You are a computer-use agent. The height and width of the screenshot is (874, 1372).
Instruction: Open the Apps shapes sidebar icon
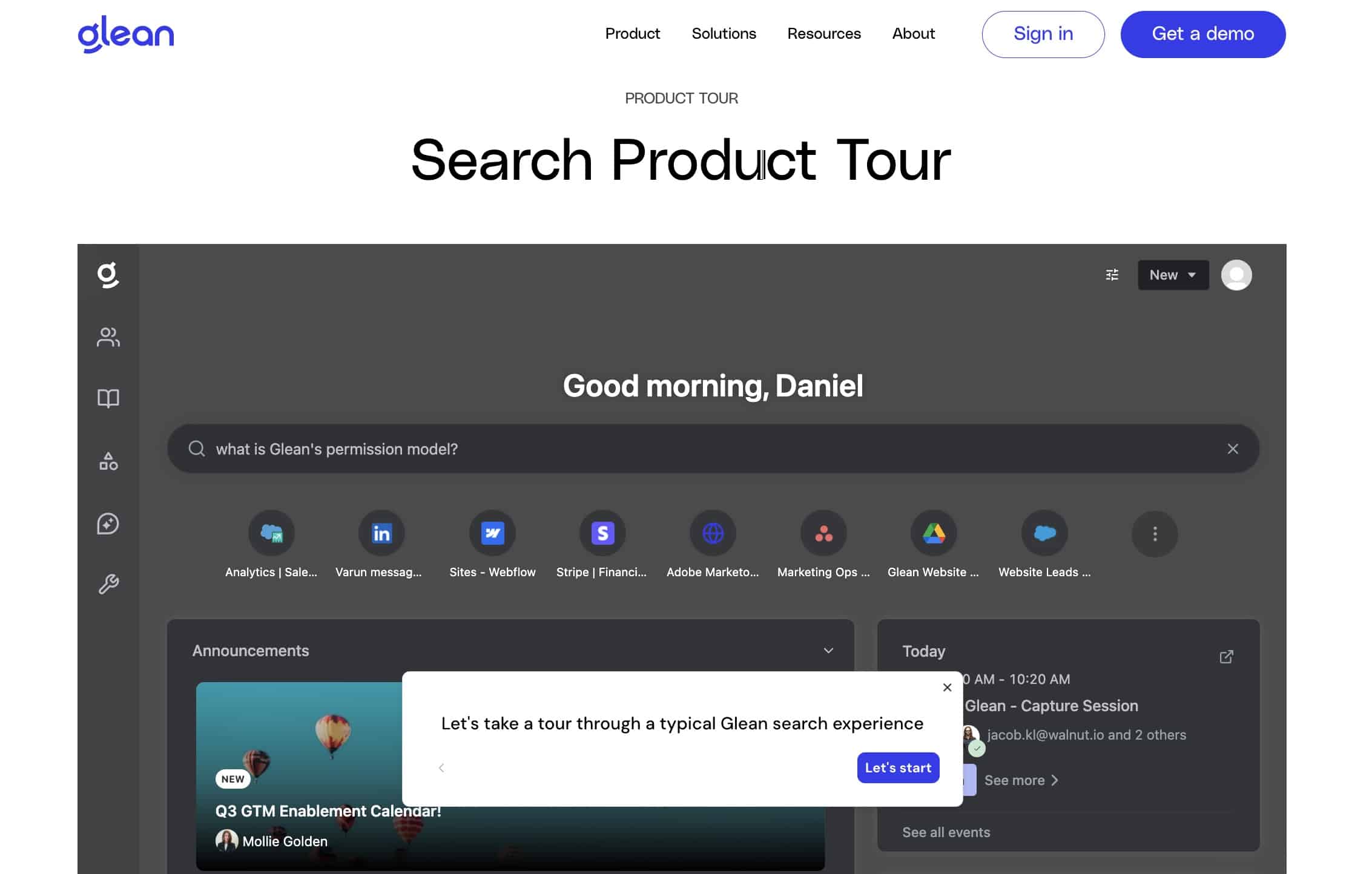pyautogui.click(x=108, y=461)
